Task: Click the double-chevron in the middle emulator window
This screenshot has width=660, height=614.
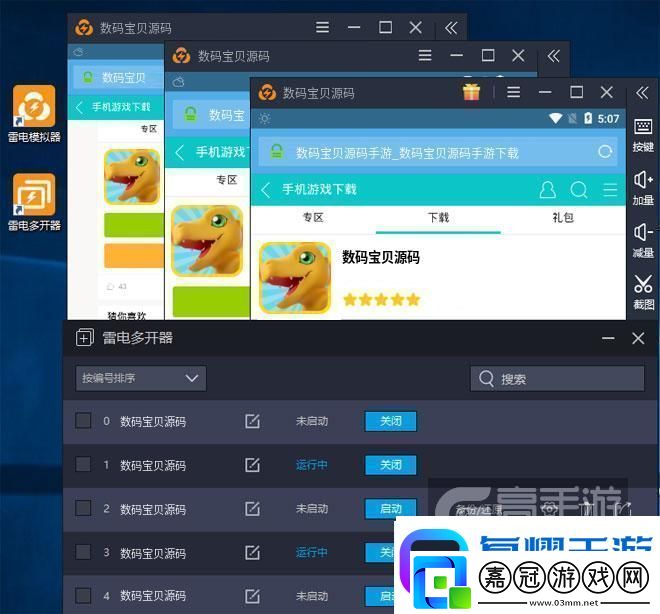Action: (554, 56)
